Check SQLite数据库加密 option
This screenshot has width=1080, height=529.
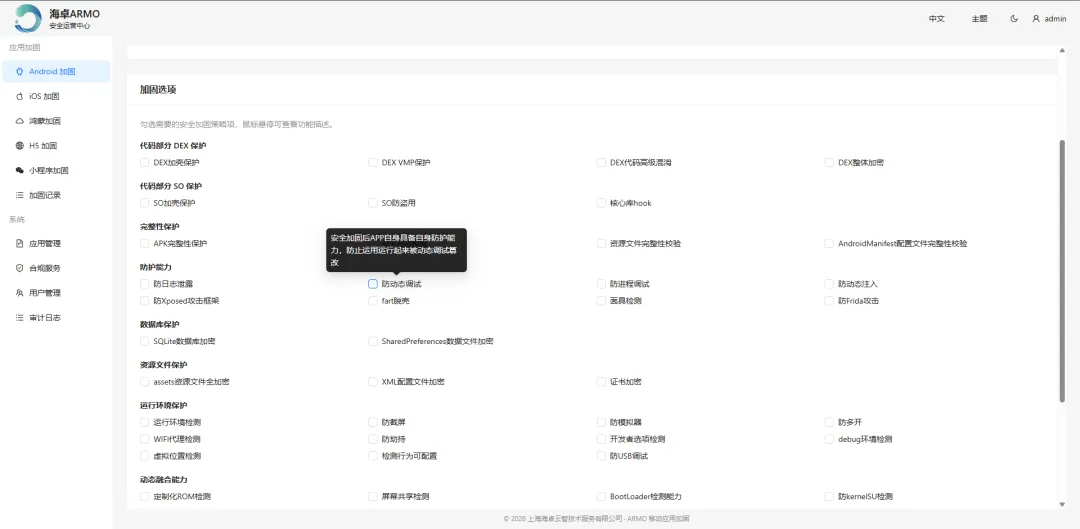coord(145,342)
